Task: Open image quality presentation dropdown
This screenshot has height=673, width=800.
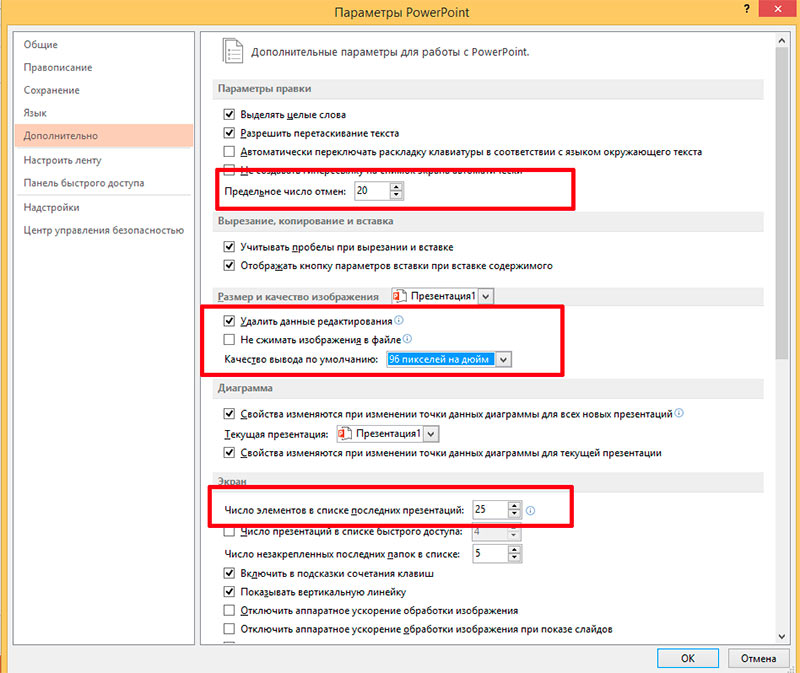Action: 486,296
